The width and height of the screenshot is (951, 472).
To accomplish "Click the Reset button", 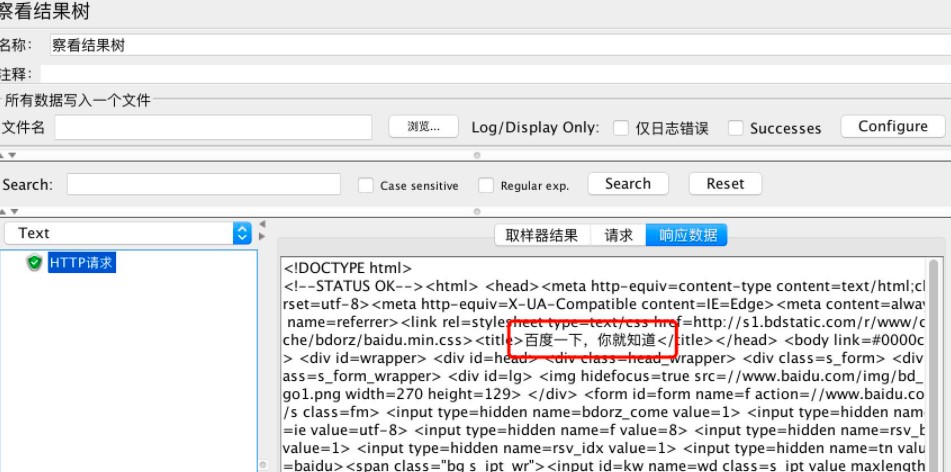I will tap(725, 184).
